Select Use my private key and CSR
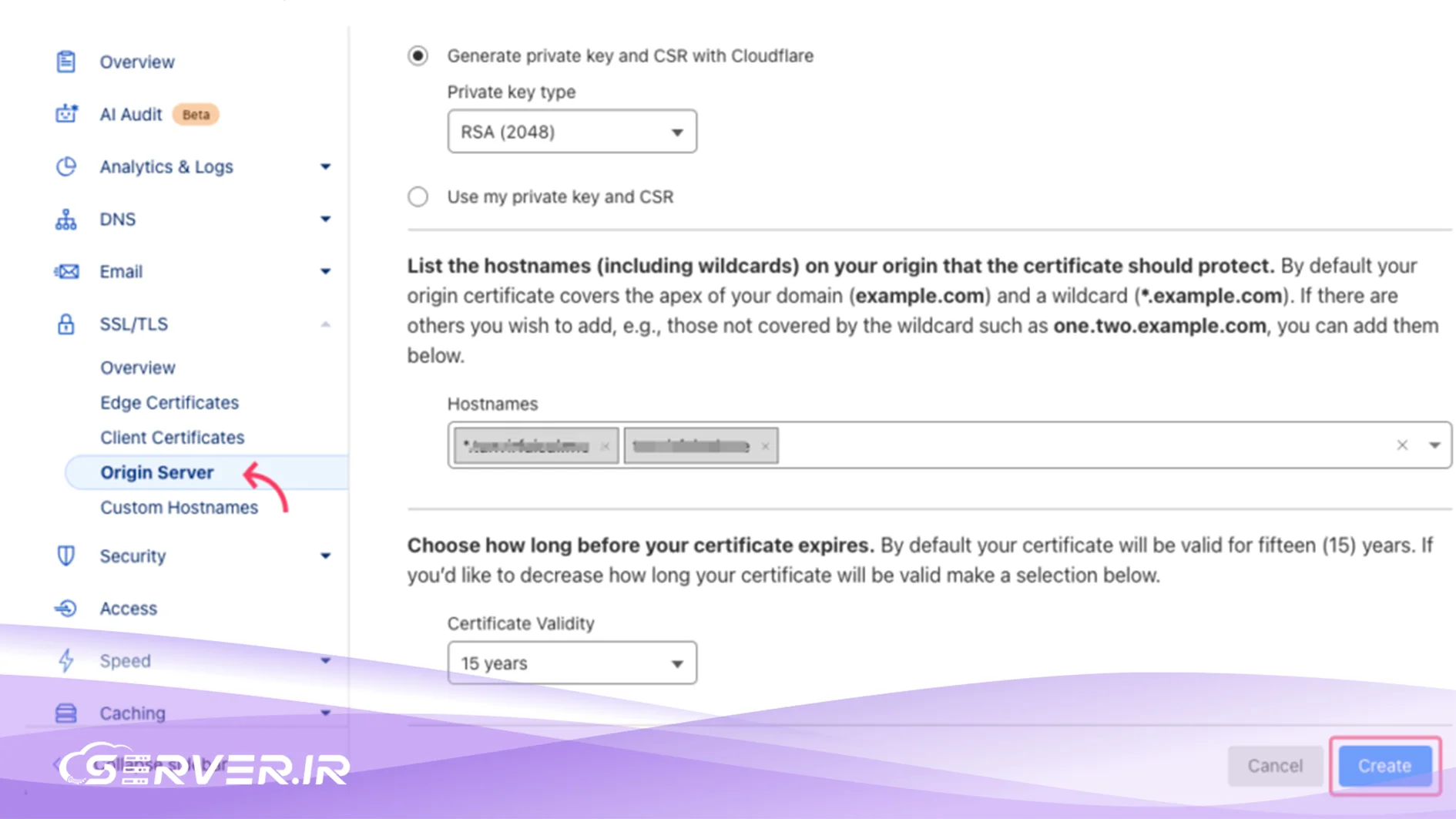Screen dimensions: 1456x819 tap(418, 196)
